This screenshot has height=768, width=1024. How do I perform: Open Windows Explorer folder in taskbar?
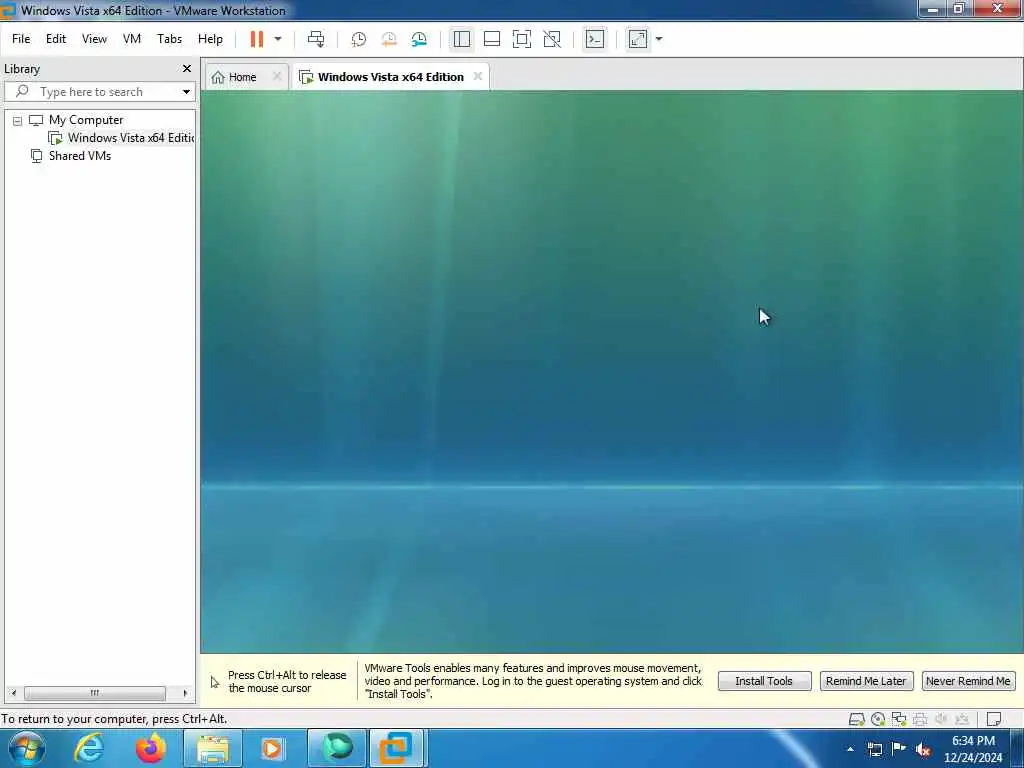pos(213,748)
